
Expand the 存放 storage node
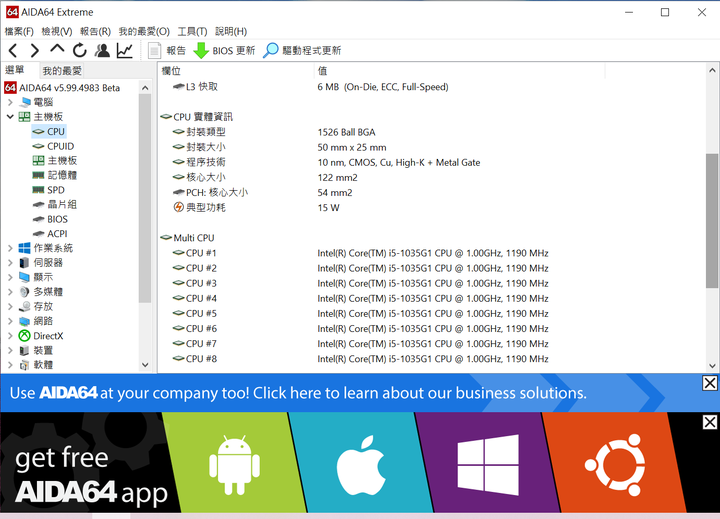click(x=10, y=306)
